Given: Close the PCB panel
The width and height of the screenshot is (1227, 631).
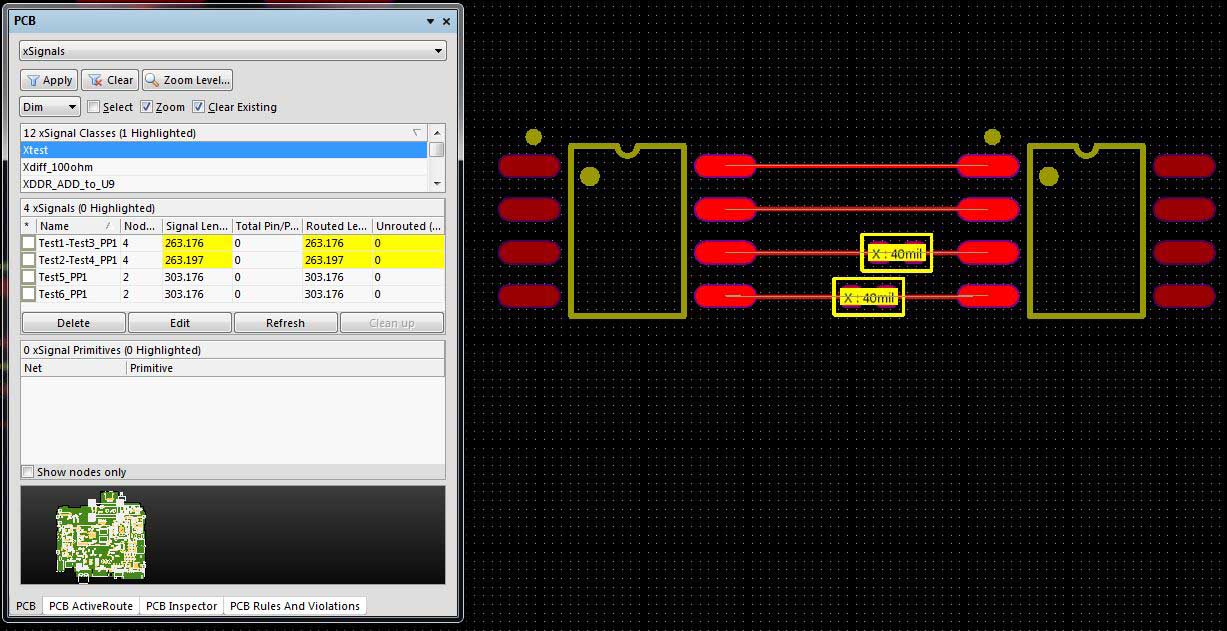Looking at the screenshot, I should pos(446,21).
